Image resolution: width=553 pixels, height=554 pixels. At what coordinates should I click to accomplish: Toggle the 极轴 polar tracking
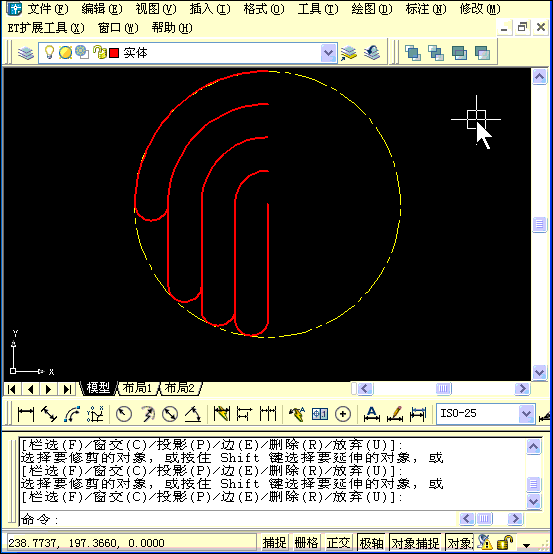coord(371,543)
